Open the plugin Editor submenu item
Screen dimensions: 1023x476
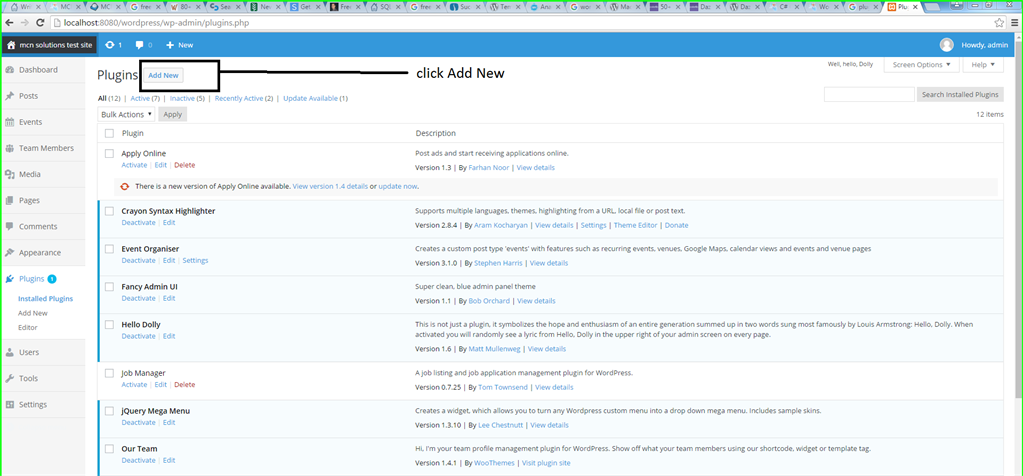click(x=28, y=327)
